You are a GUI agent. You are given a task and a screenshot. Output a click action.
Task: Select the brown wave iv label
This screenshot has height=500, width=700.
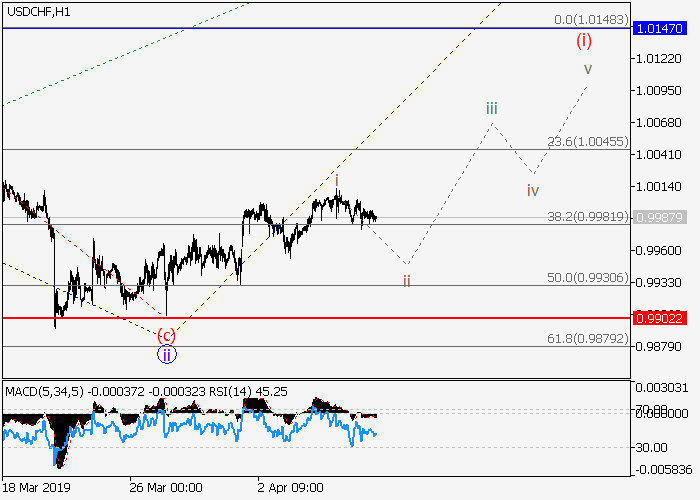point(533,190)
